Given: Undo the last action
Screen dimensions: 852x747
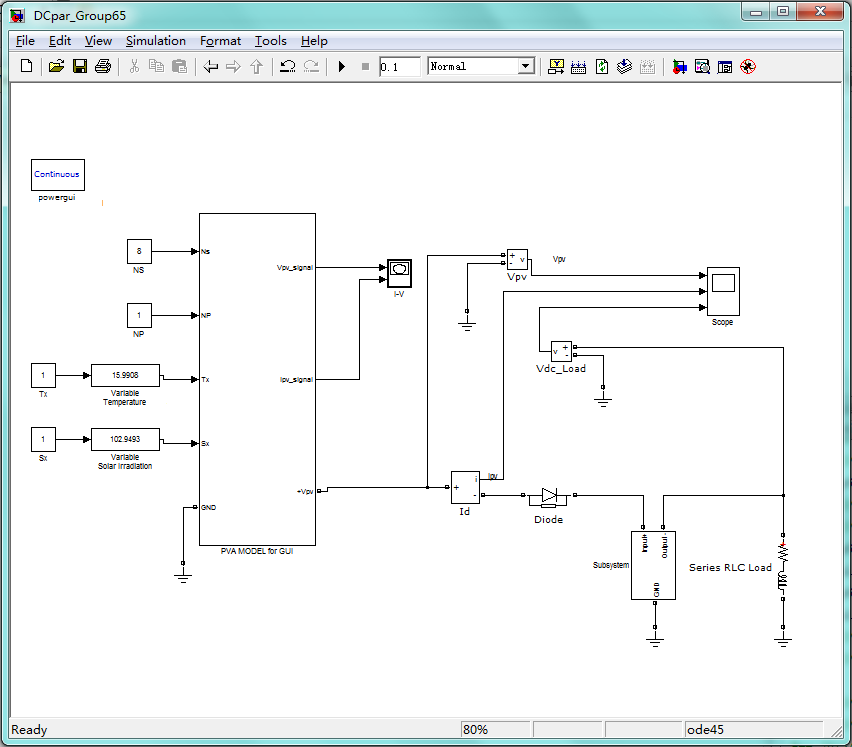Looking at the screenshot, I should [286, 66].
